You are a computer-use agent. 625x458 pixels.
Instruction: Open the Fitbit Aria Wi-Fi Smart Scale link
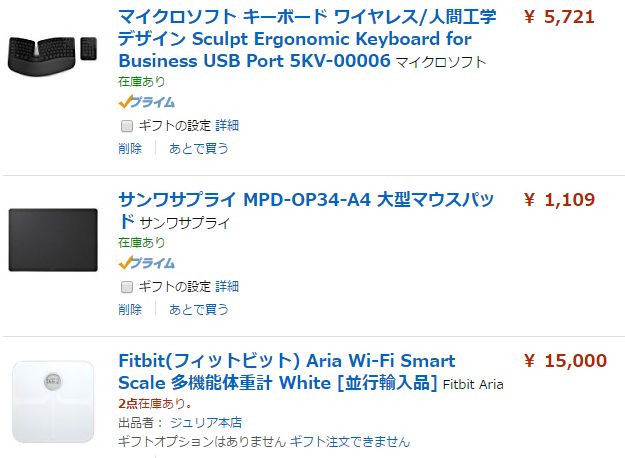[286, 371]
